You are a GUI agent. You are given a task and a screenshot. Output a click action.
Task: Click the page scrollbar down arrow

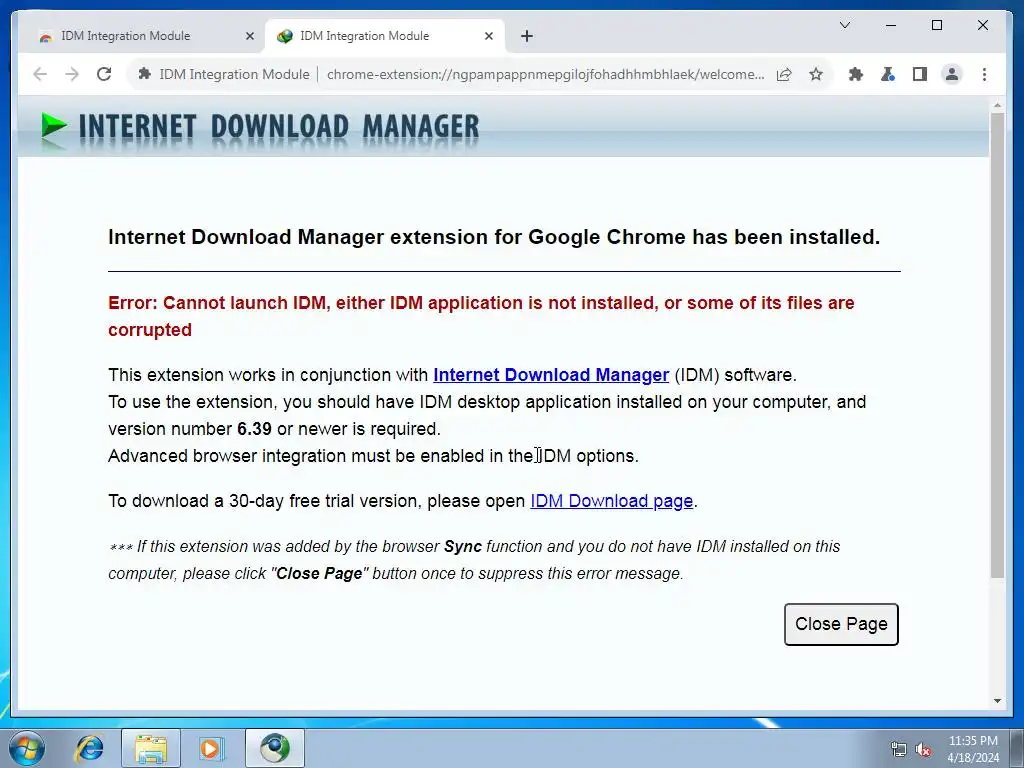[997, 701]
